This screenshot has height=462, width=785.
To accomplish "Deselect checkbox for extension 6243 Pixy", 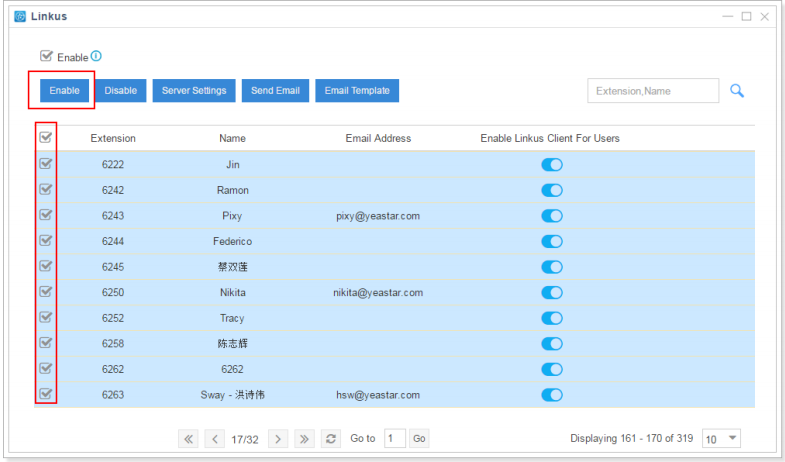I will click(46, 215).
